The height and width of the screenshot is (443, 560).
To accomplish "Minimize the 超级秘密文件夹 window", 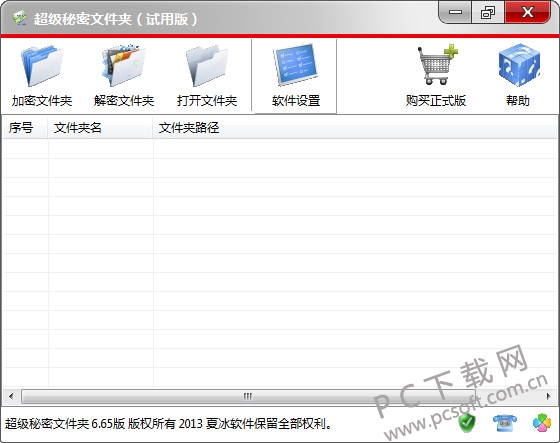I will pos(455,13).
